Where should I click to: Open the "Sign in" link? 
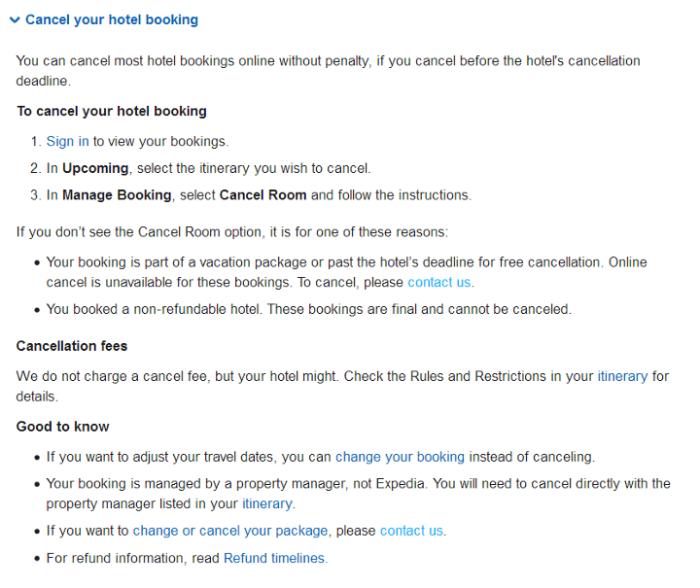pyautogui.click(x=67, y=142)
